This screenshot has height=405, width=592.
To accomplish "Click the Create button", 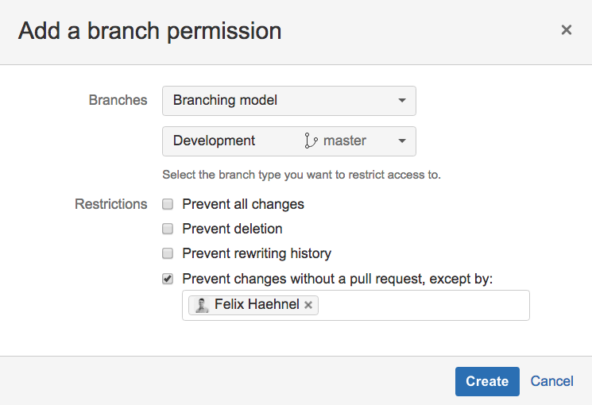I will point(487,381).
